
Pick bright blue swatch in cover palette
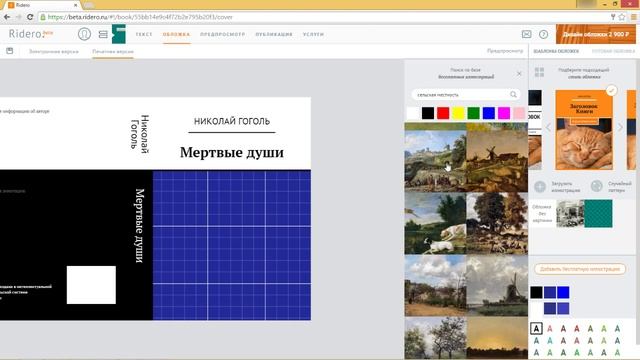click(x=563, y=292)
